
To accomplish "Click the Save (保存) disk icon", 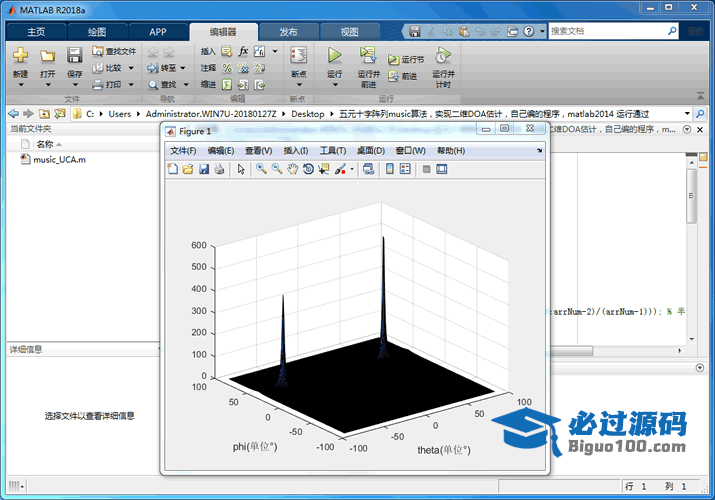I will click(74, 56).
